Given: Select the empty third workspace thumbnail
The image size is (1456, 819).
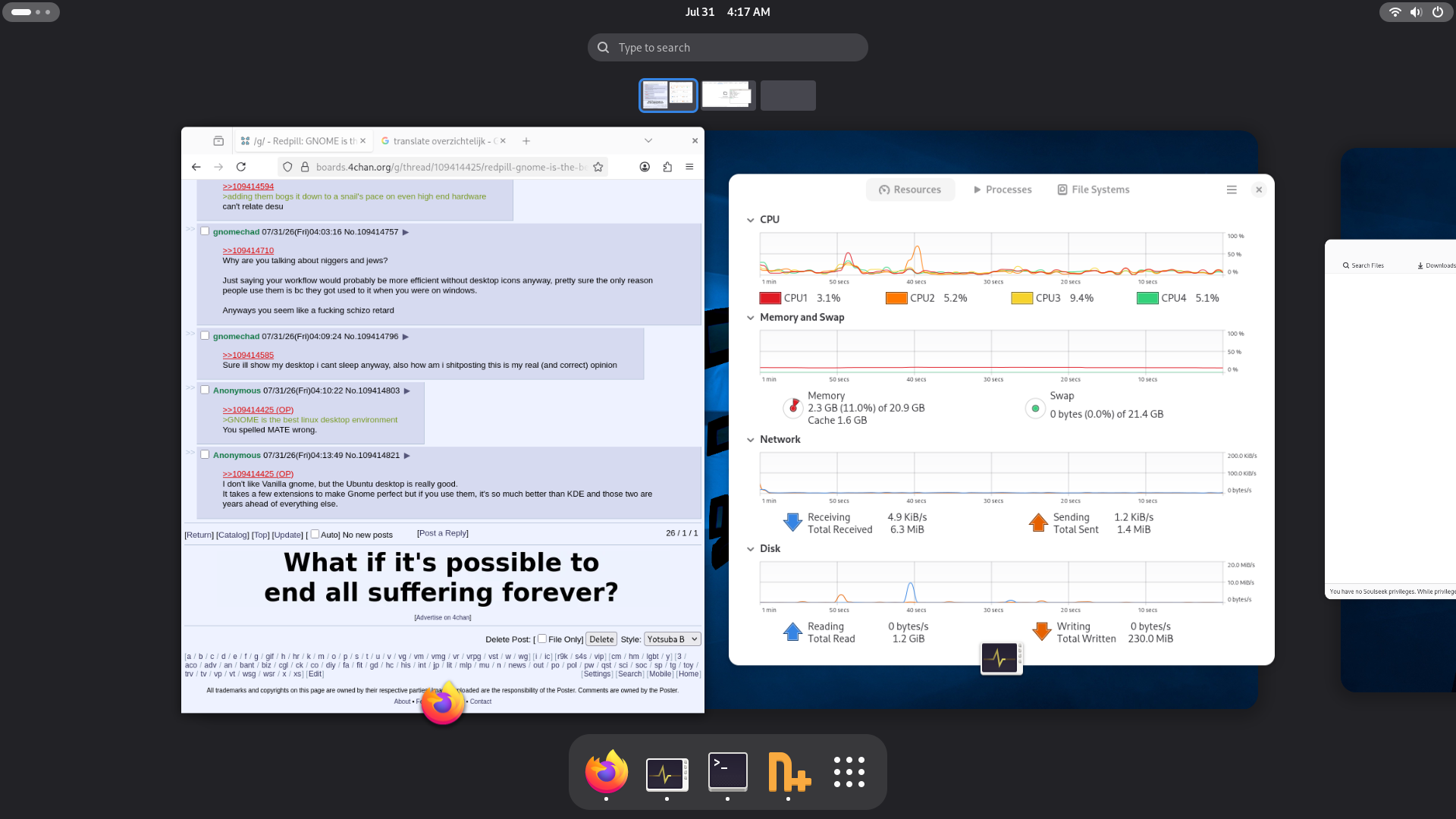Looking at the screenshot, I should (788, 96).
